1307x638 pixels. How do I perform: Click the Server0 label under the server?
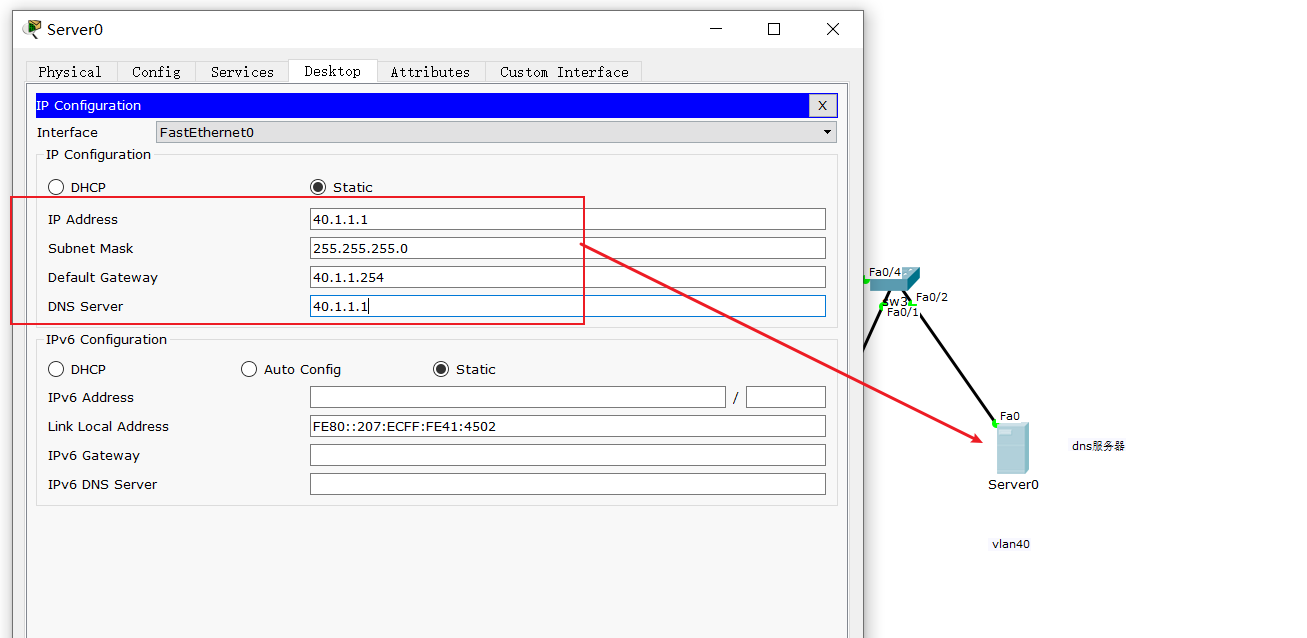(1013, 484)
